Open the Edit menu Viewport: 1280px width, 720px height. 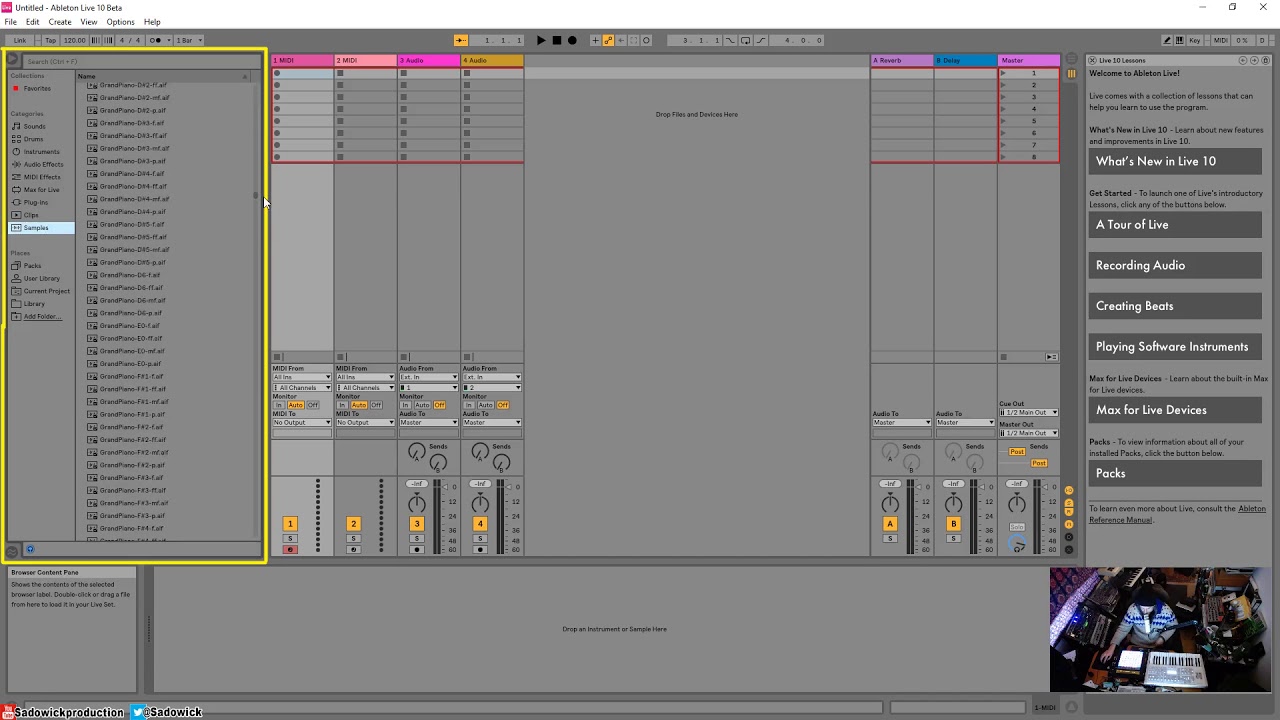click(33, 22)
